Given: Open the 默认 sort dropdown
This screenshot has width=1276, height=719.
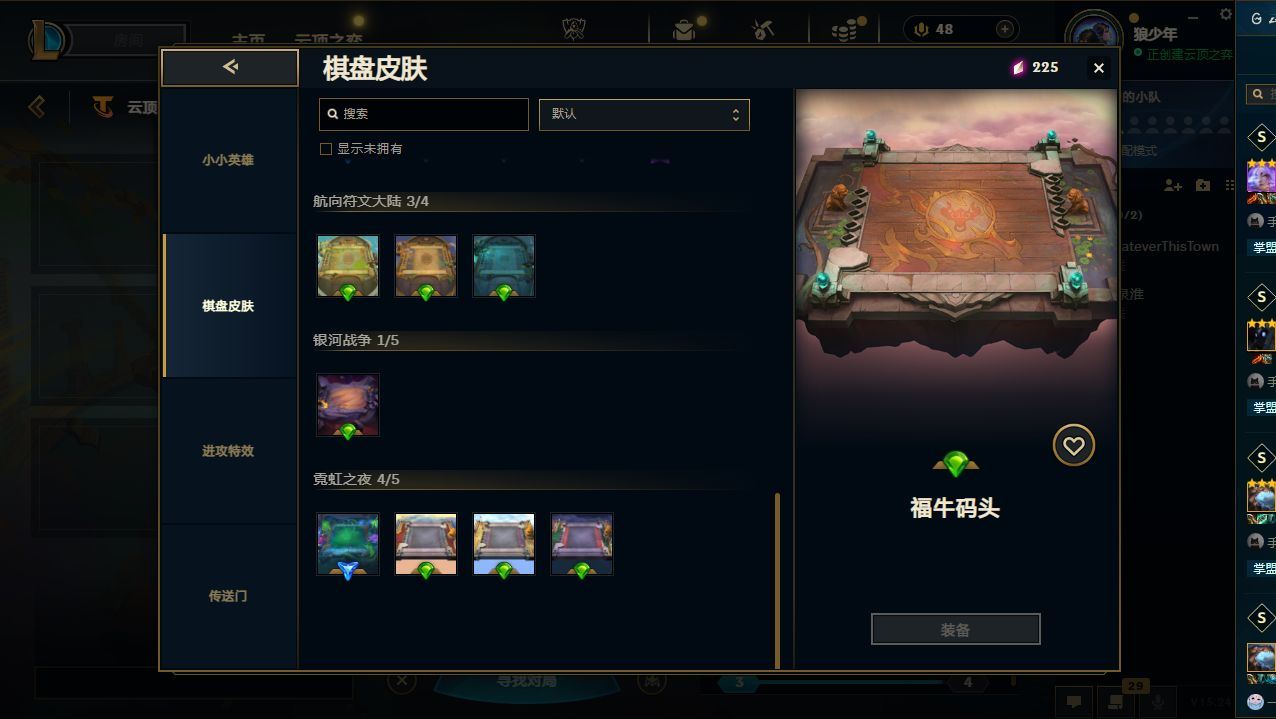Looking at the screenshot, I should tap(644, 114).
